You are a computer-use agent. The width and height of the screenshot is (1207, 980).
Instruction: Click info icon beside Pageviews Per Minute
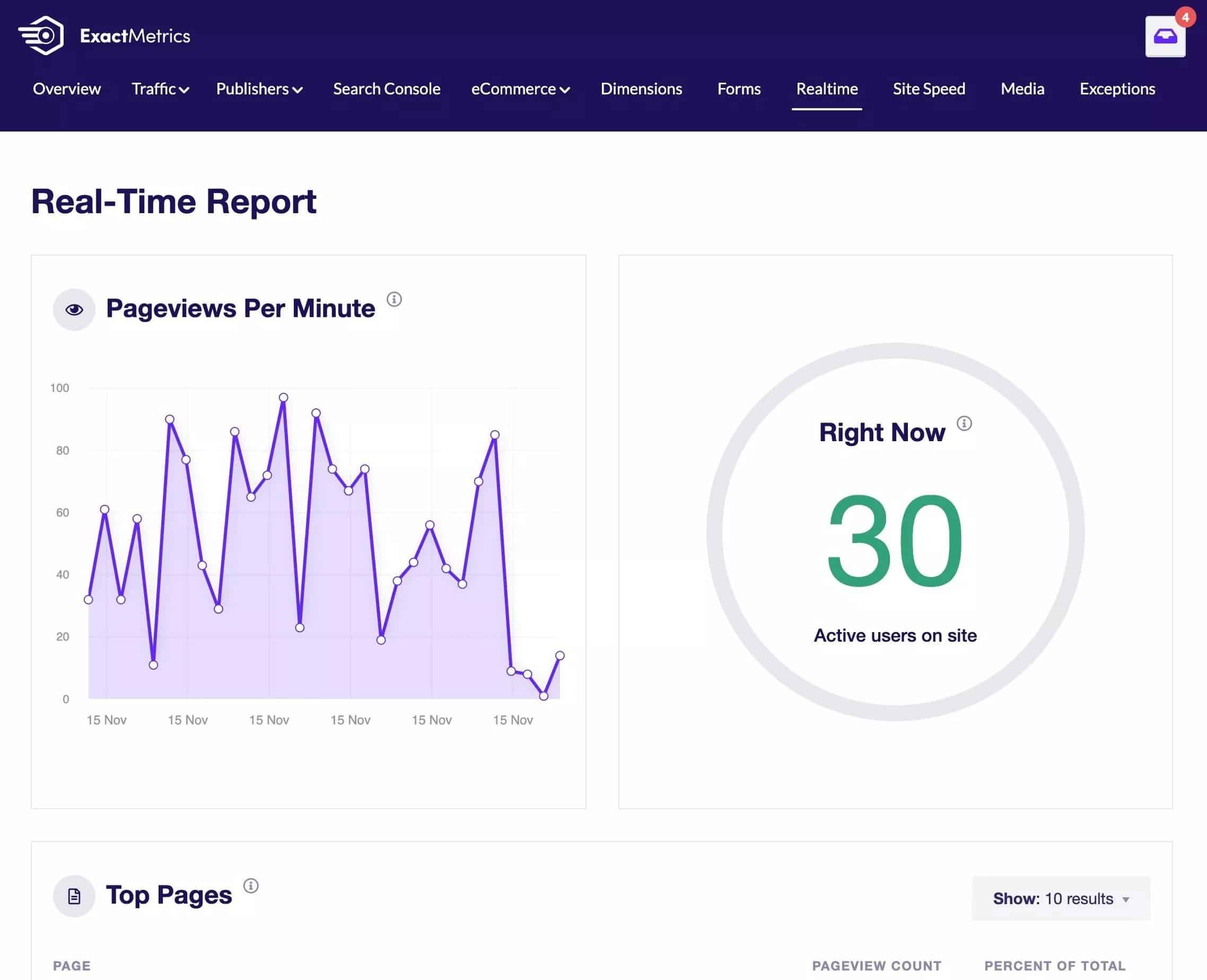point(394,299)
